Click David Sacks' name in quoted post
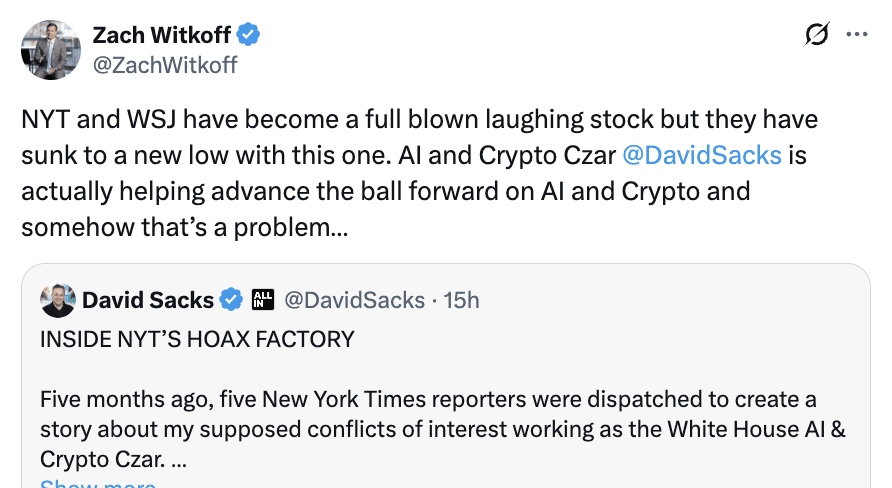The height and width of the screenshot is (488, 892). click(148, 300)
